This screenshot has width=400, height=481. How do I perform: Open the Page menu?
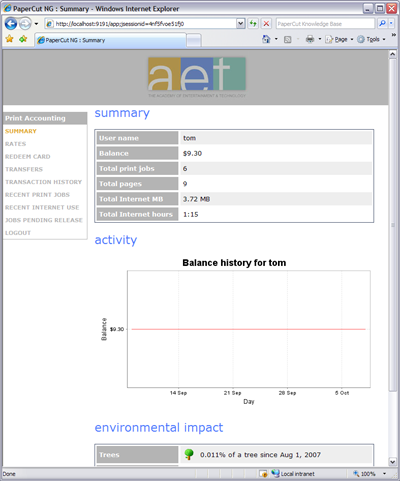coord(339,39)
